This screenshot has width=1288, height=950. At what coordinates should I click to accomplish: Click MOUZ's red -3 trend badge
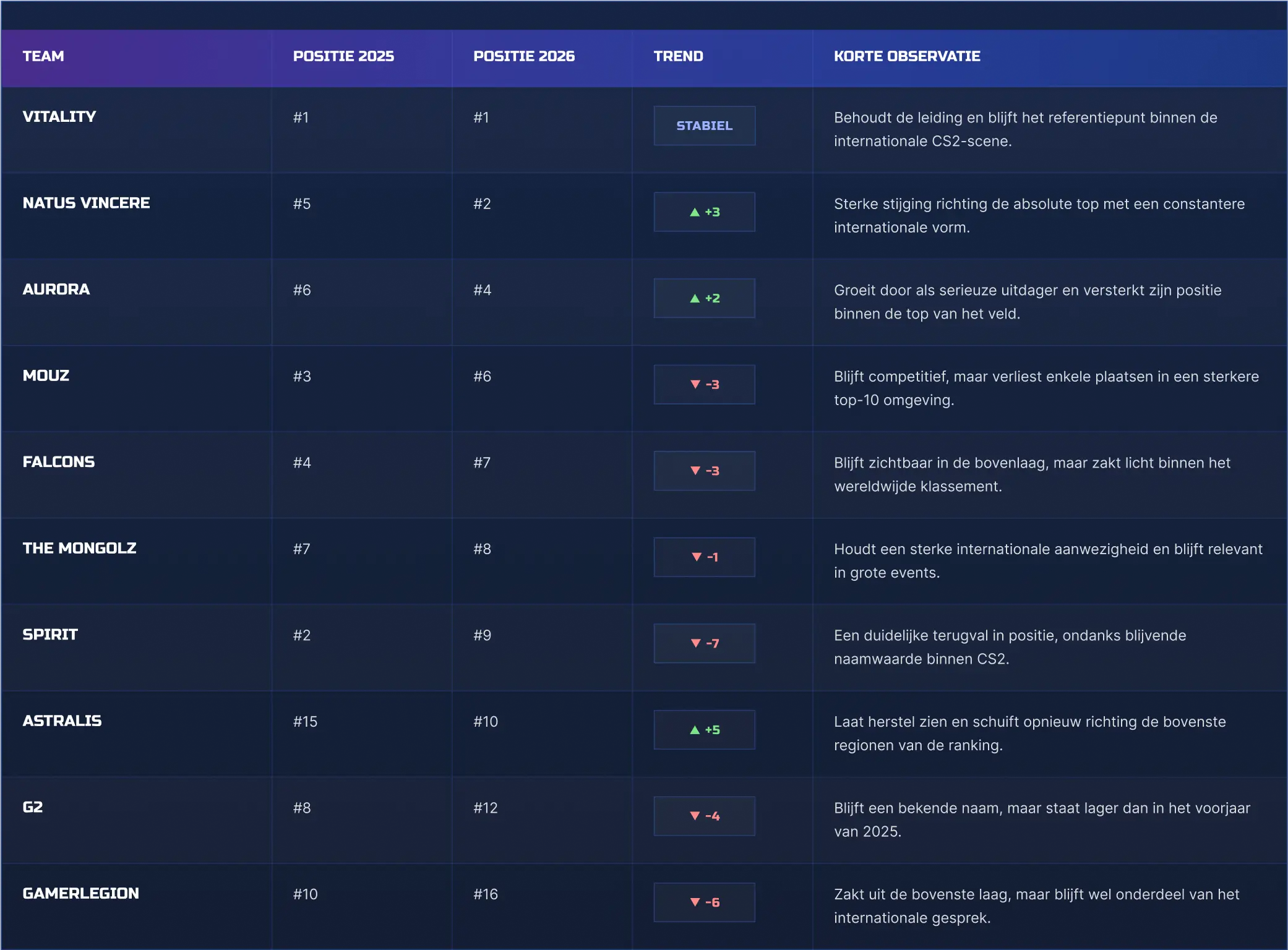(704, 385)
